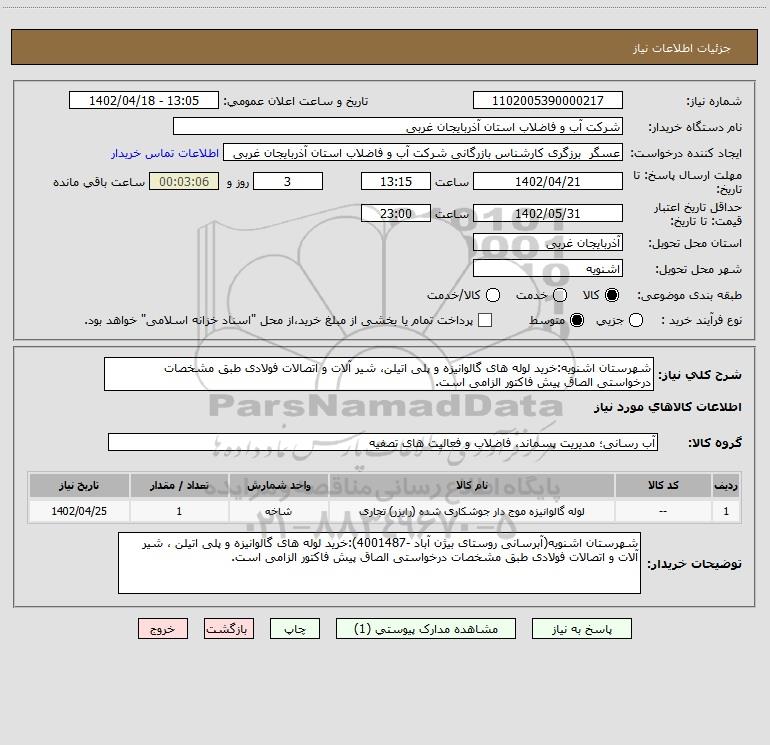The height and width of the screenshot is (745, 770).
Task: Click the unit cell شاخه
Action: 278,511
